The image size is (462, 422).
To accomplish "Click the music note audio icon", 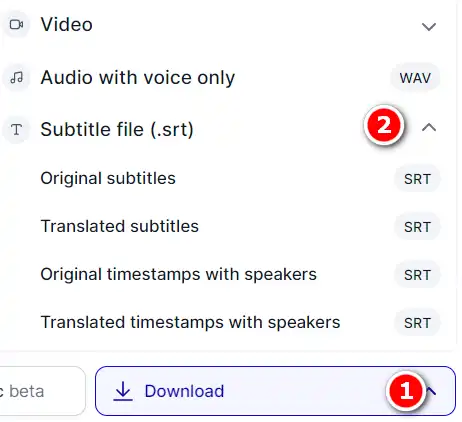I will coord(16,78).
